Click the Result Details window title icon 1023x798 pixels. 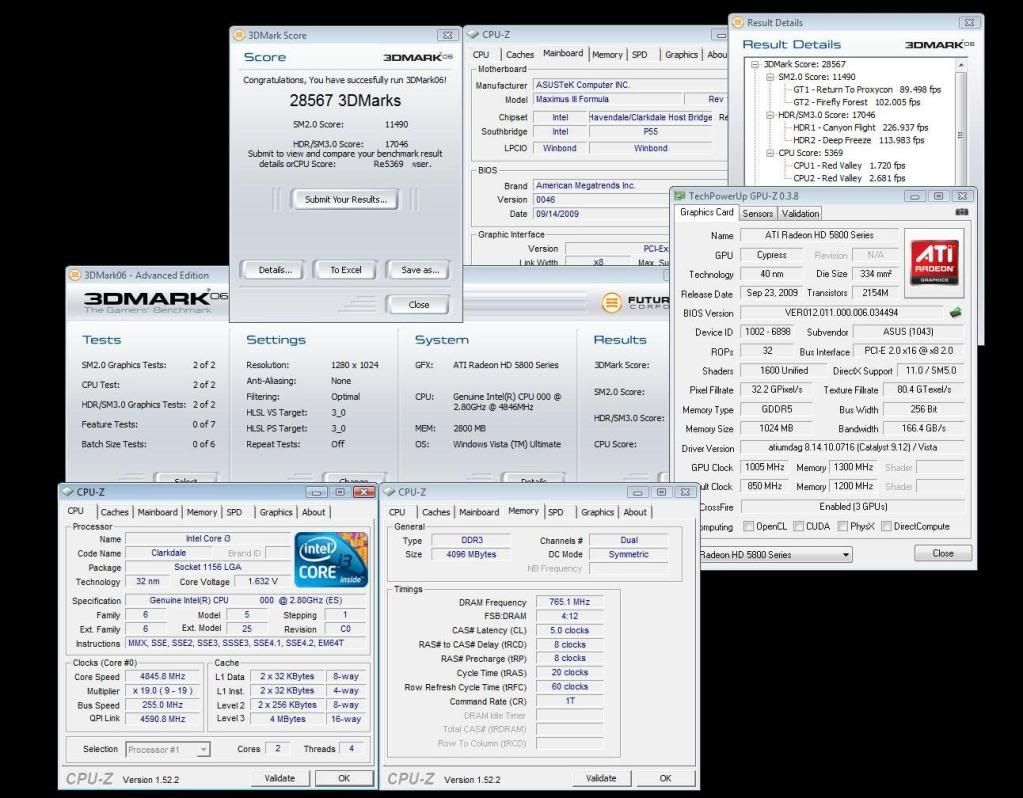738,22
